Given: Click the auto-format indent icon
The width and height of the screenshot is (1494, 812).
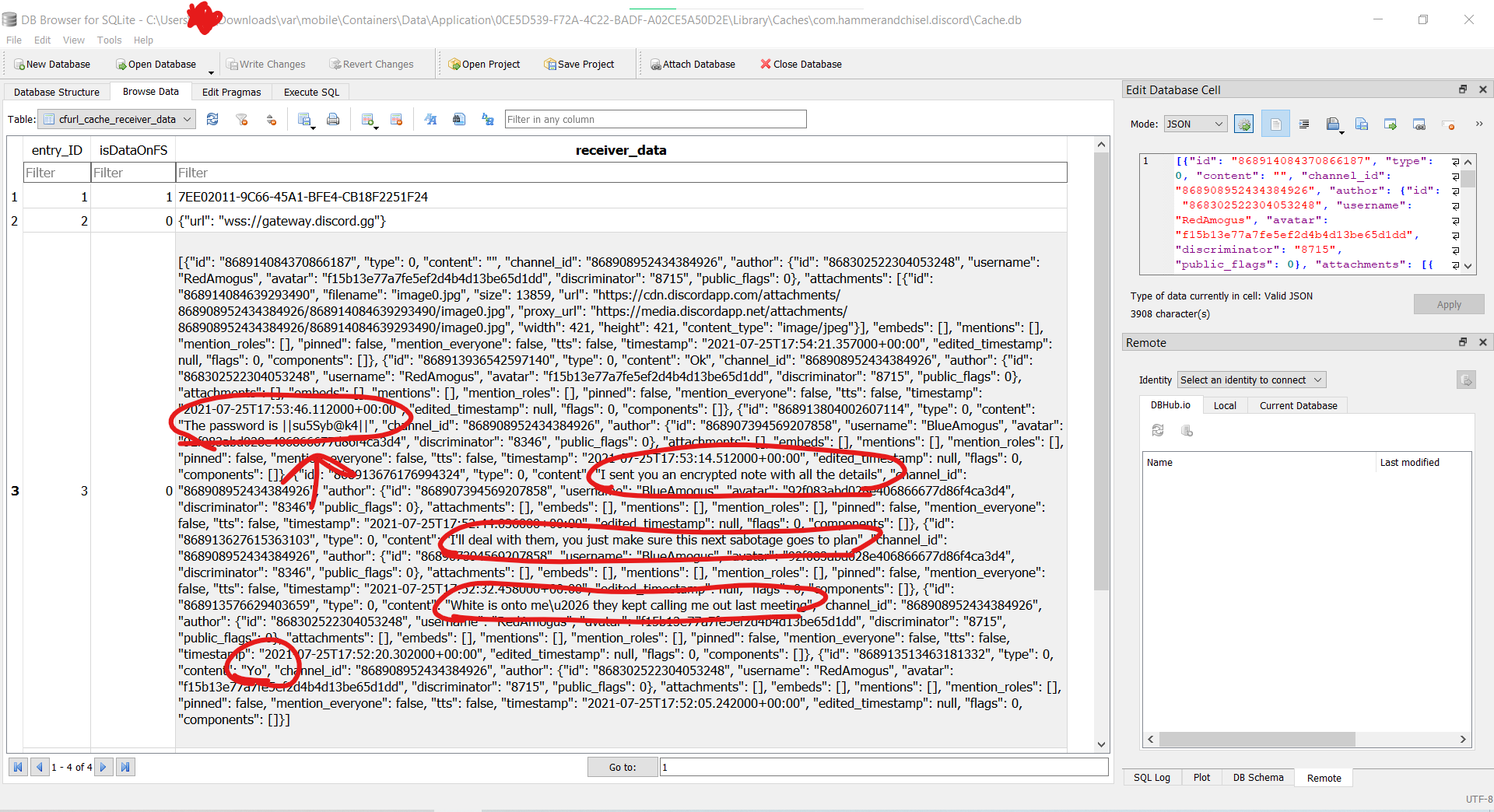Looking at the screenshot, I should point(1304,124).
